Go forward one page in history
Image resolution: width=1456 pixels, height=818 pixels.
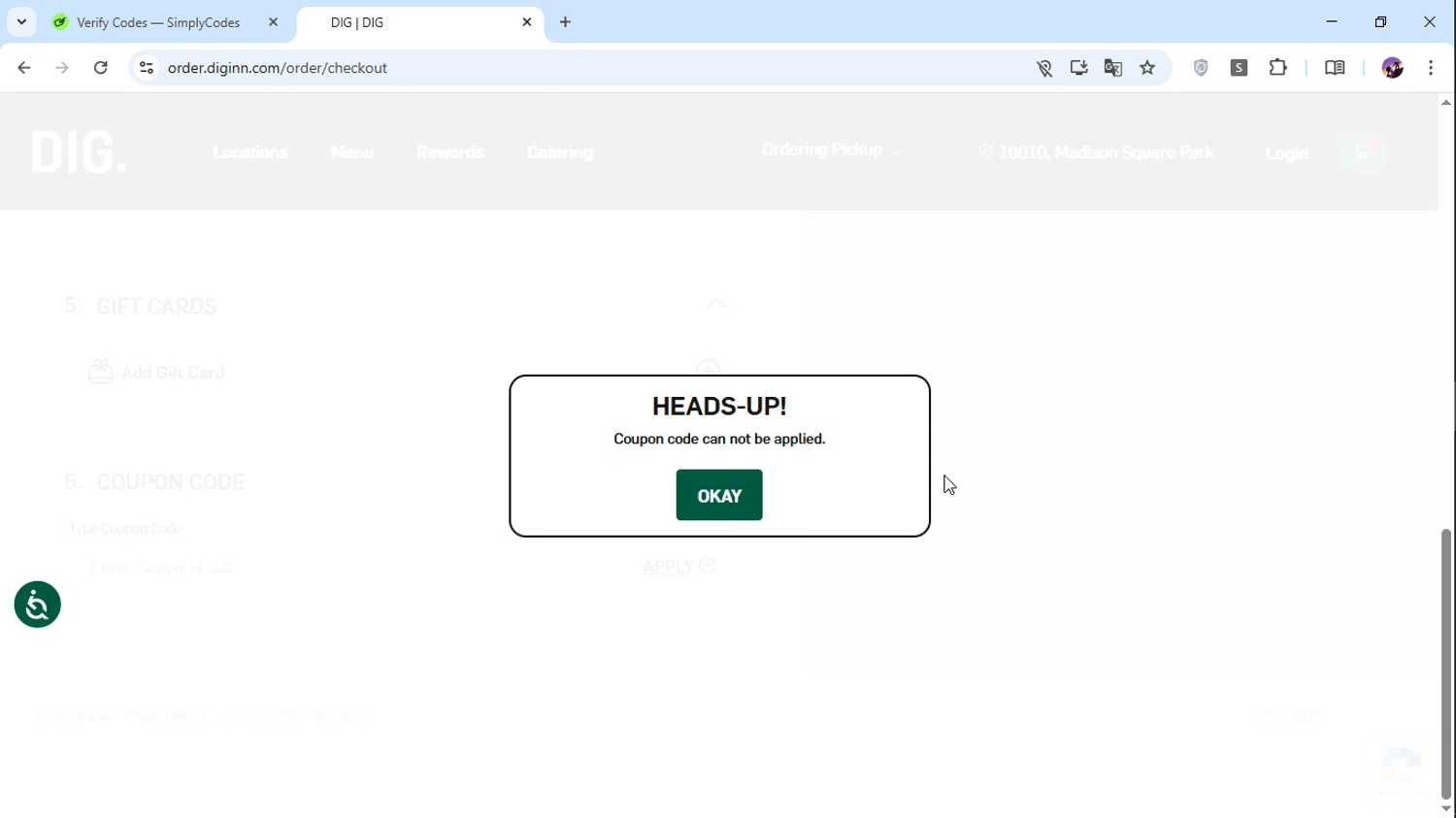tap(62, 68)
